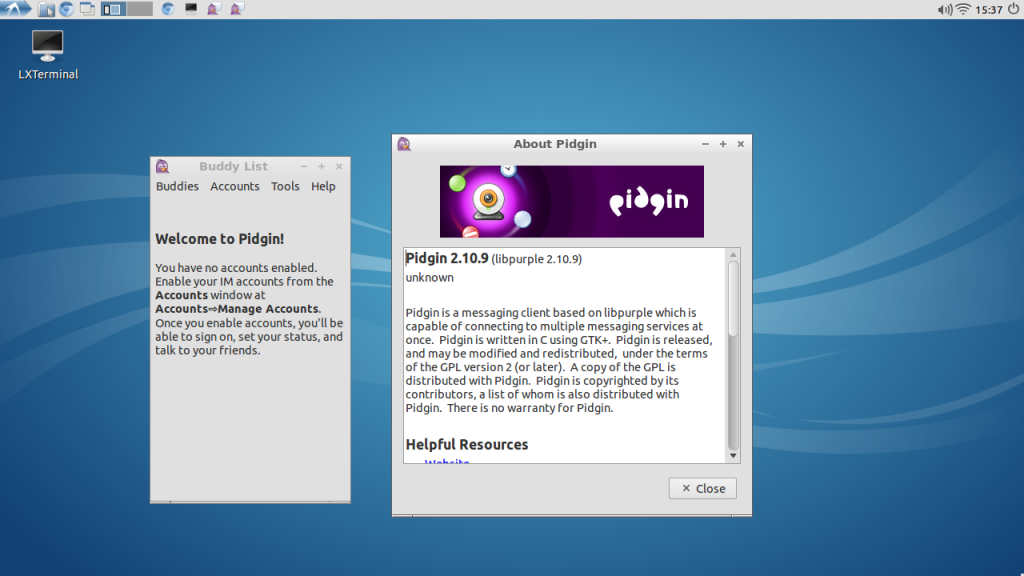The width and height of the screenshot is (1024, 576).
Task: Click the "Buddy List" window title
Action: (x=234, y=167)
